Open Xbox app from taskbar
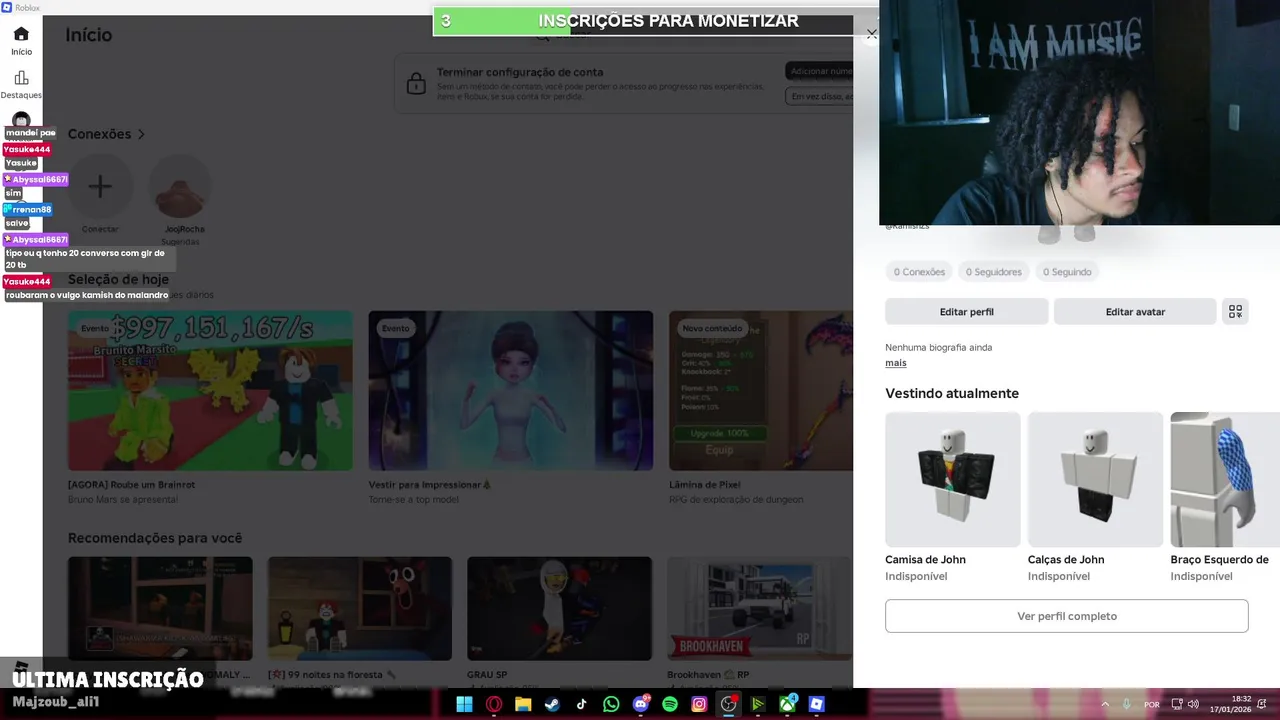The height and width of the screenshot is (720, 1280). click(788, 704)
